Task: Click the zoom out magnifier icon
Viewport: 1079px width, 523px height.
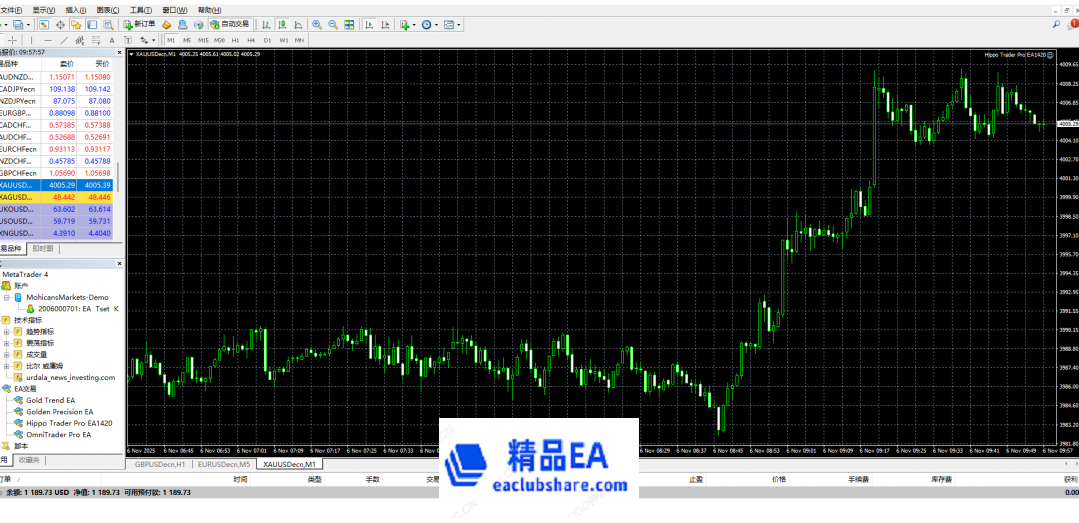Action: pyautogui.click(x=331, y=24)
